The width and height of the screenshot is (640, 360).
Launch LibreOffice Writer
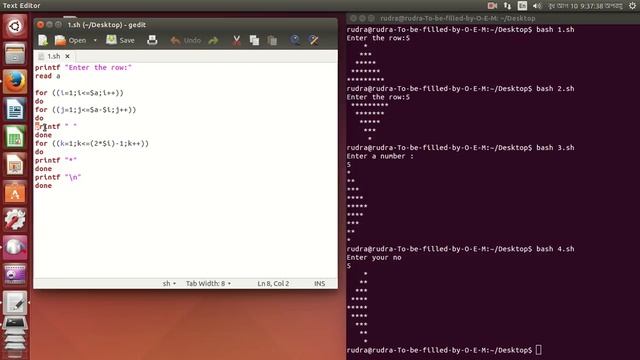(x=15, y=109)
